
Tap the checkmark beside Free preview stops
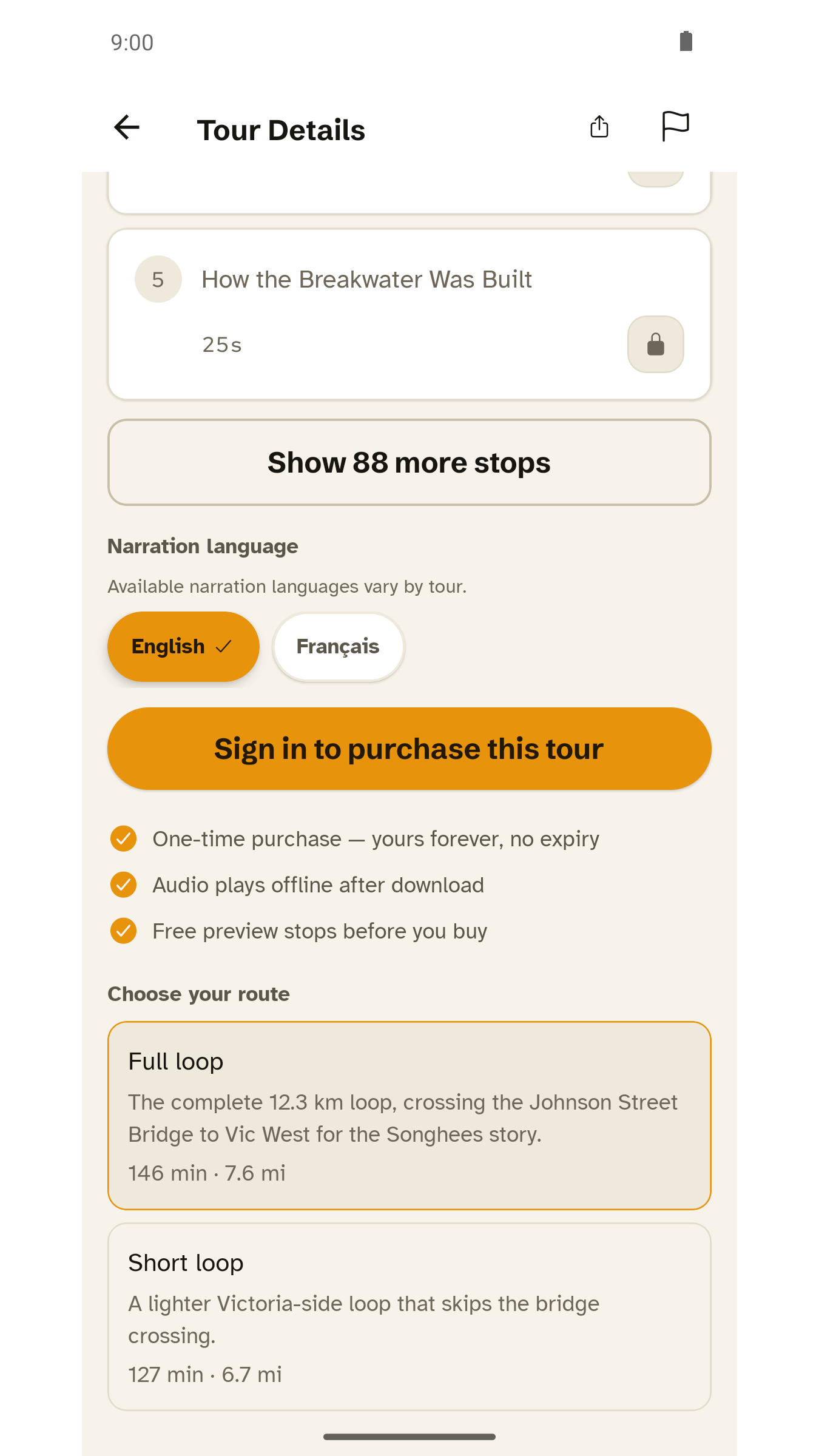tap(124, 931)
